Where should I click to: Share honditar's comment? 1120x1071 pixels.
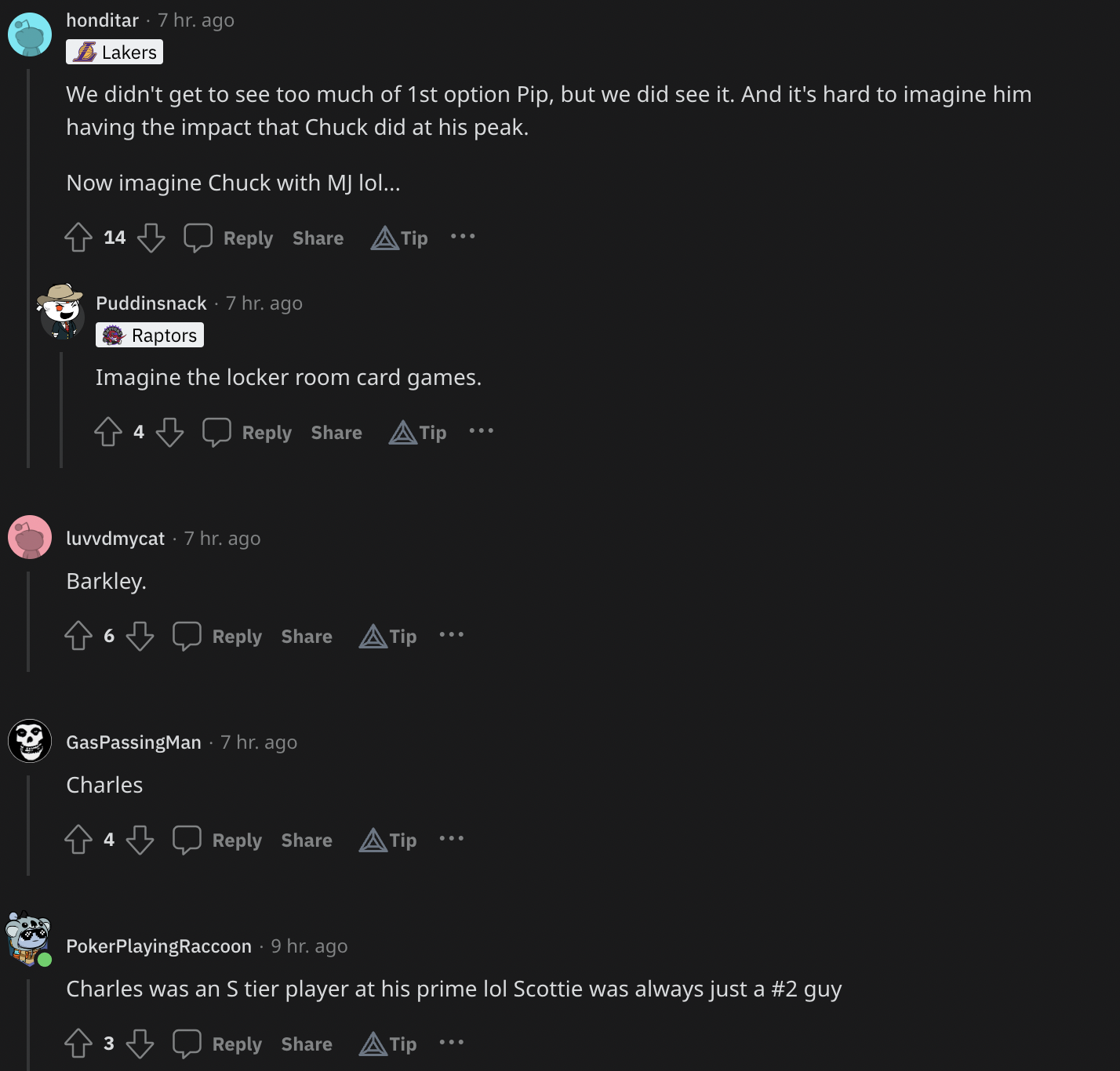click(318, 238)
